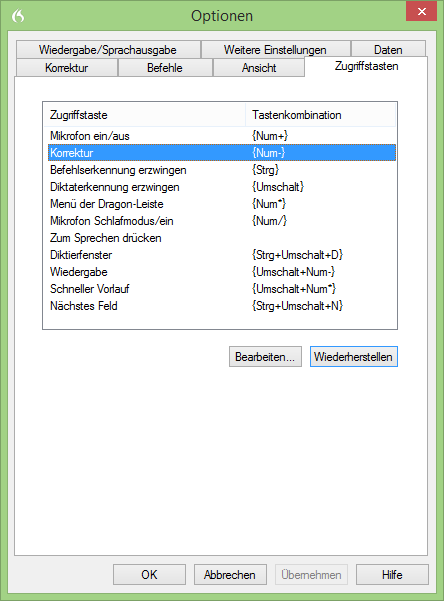Select the Zum Sprechen drücken entry
Image resolution: width=444 pixels, height=601 pixels.
pos(222,238)
